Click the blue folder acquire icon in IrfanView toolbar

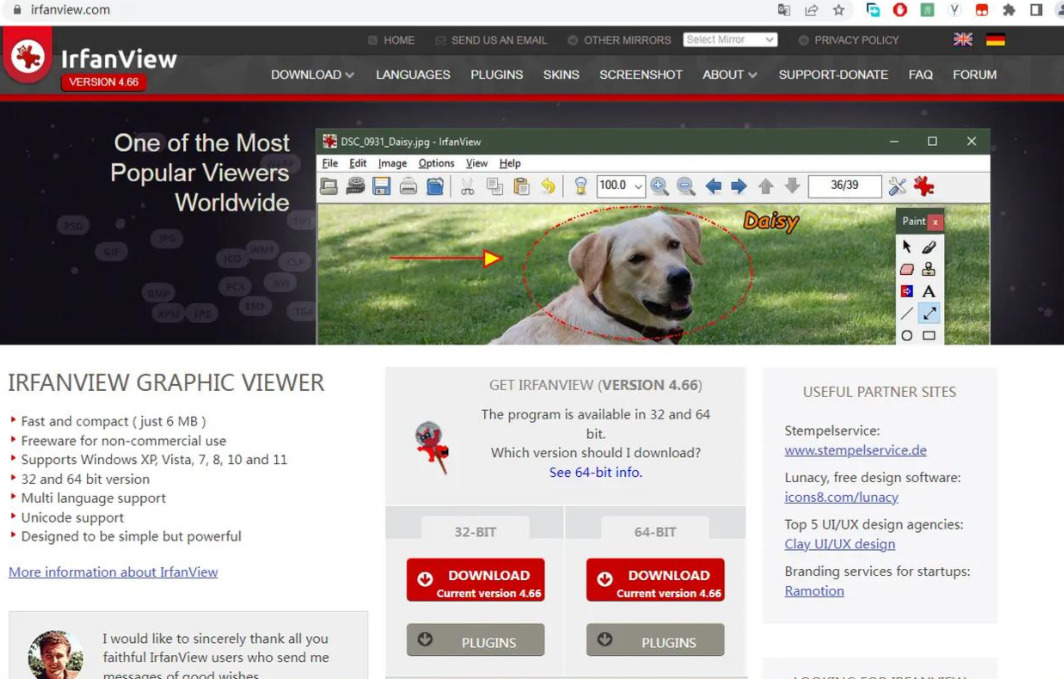coord(435,186)
